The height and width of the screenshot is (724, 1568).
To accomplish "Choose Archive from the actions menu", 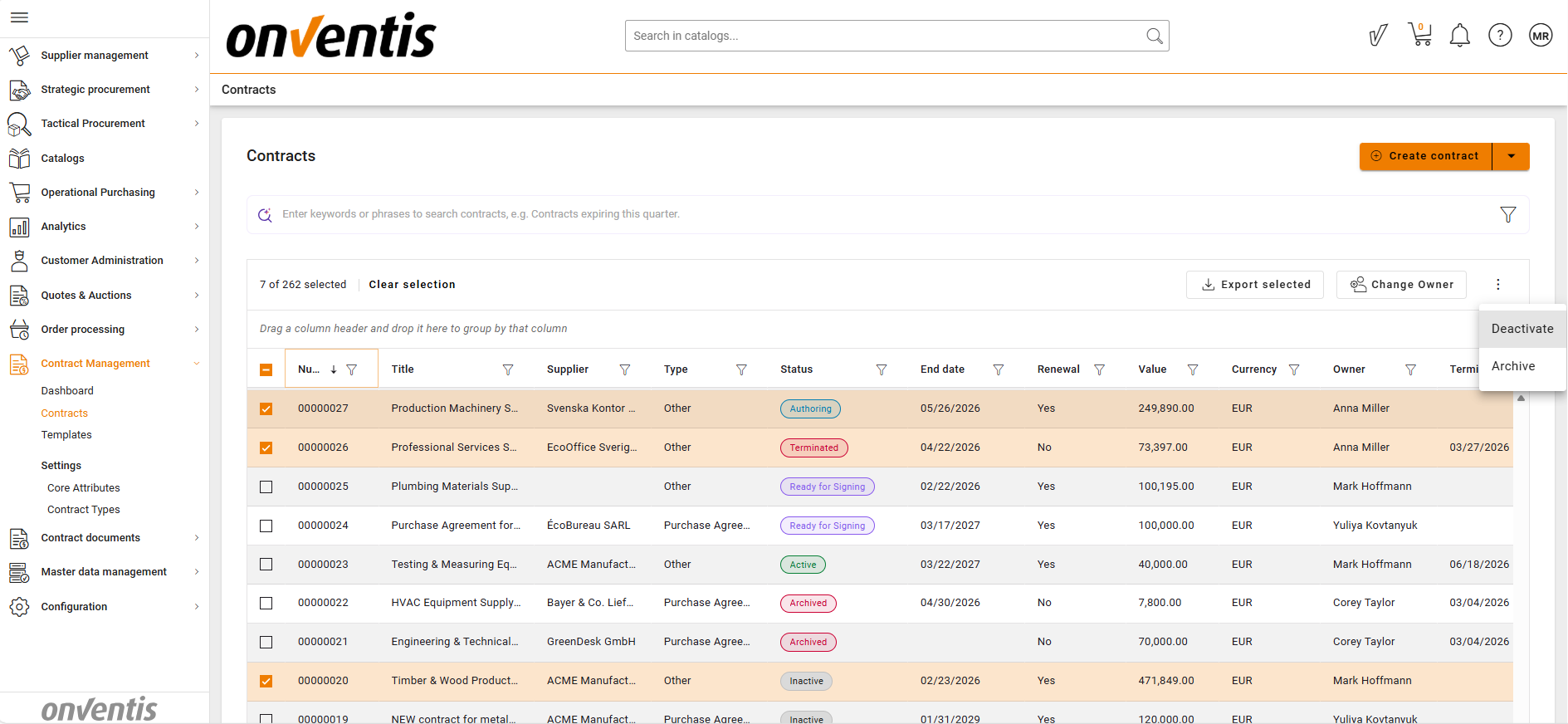I will click(x=1513, y=366).
